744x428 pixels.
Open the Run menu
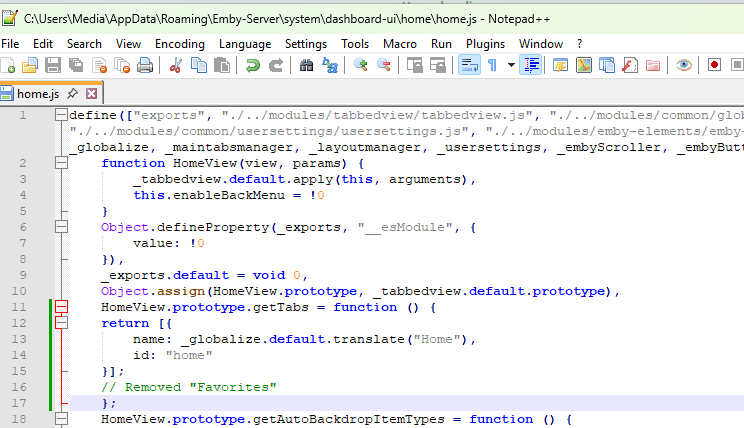click(x=441, y=44)
